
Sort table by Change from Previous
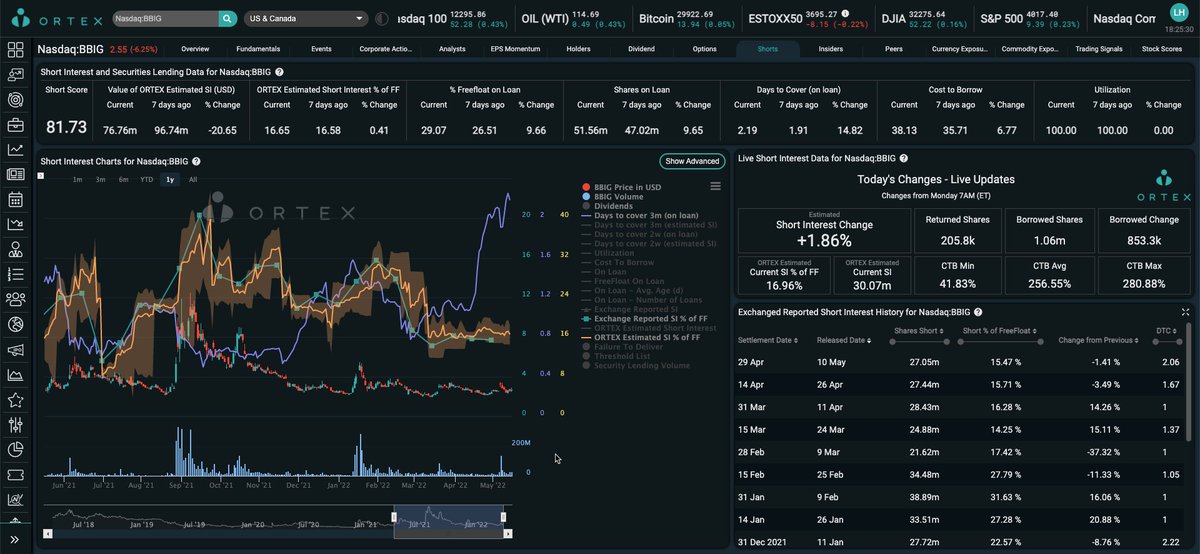[1099, 340]
